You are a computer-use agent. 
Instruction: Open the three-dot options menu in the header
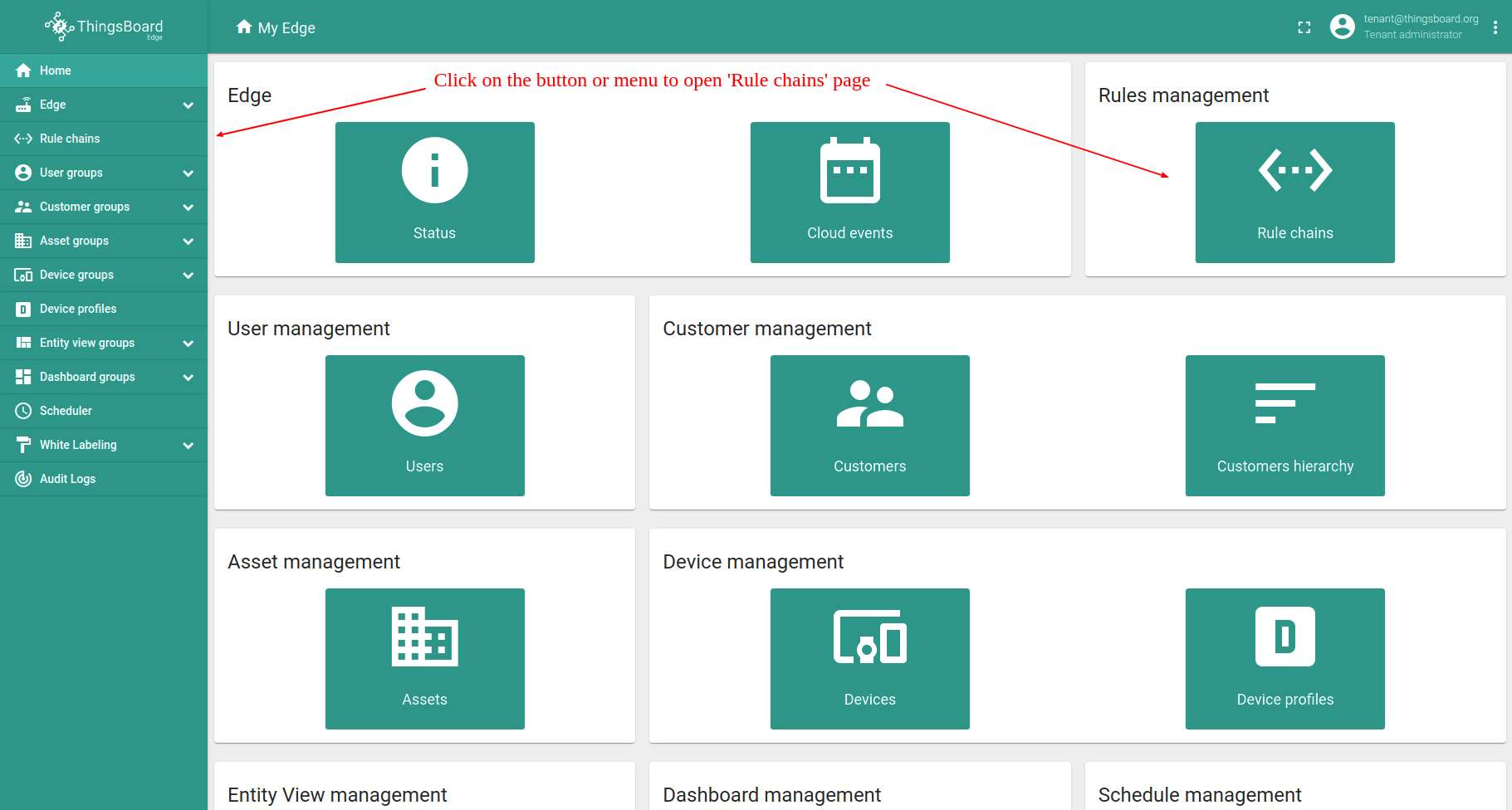1495,27
